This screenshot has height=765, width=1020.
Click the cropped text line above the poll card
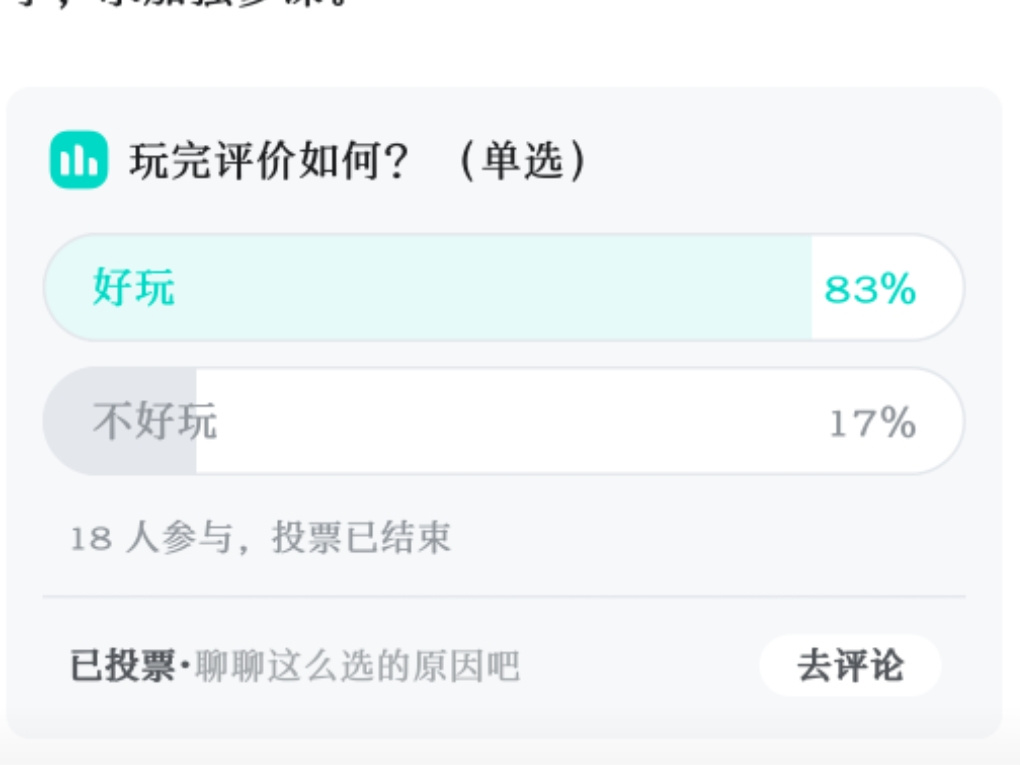point(182,3)
